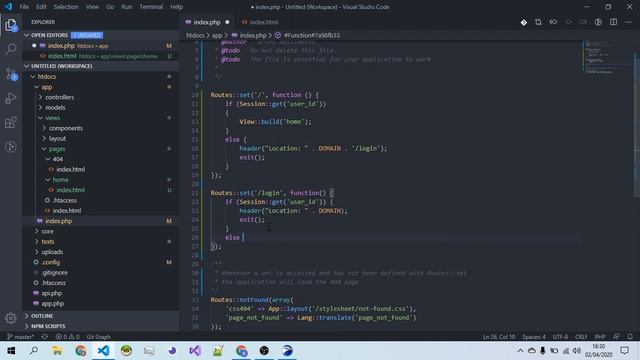
Task: Open the Run menu
Action: click(x=127, y=7)
